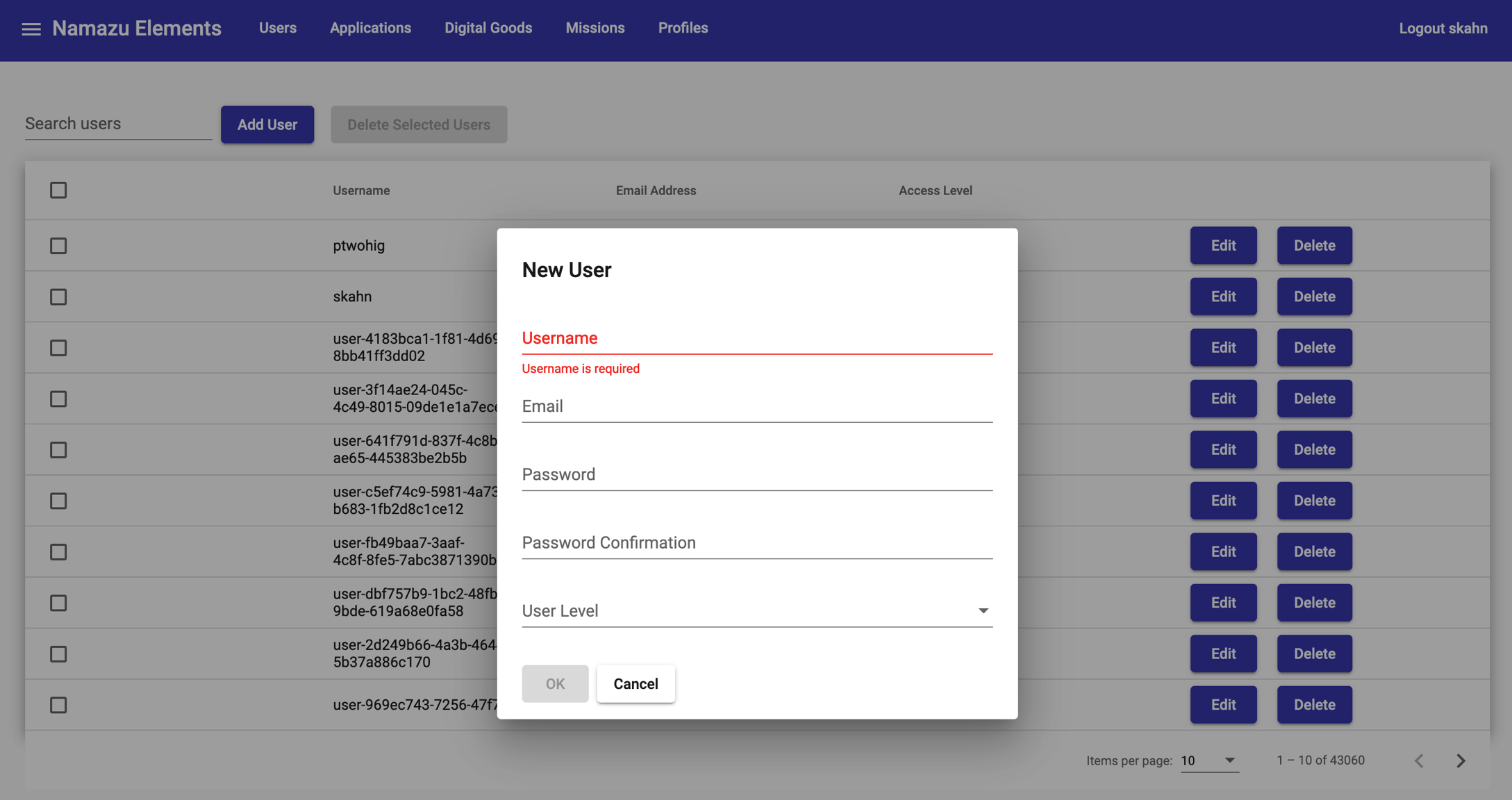
Task: Toggle the select-all users checkbox
Action: 58,190
